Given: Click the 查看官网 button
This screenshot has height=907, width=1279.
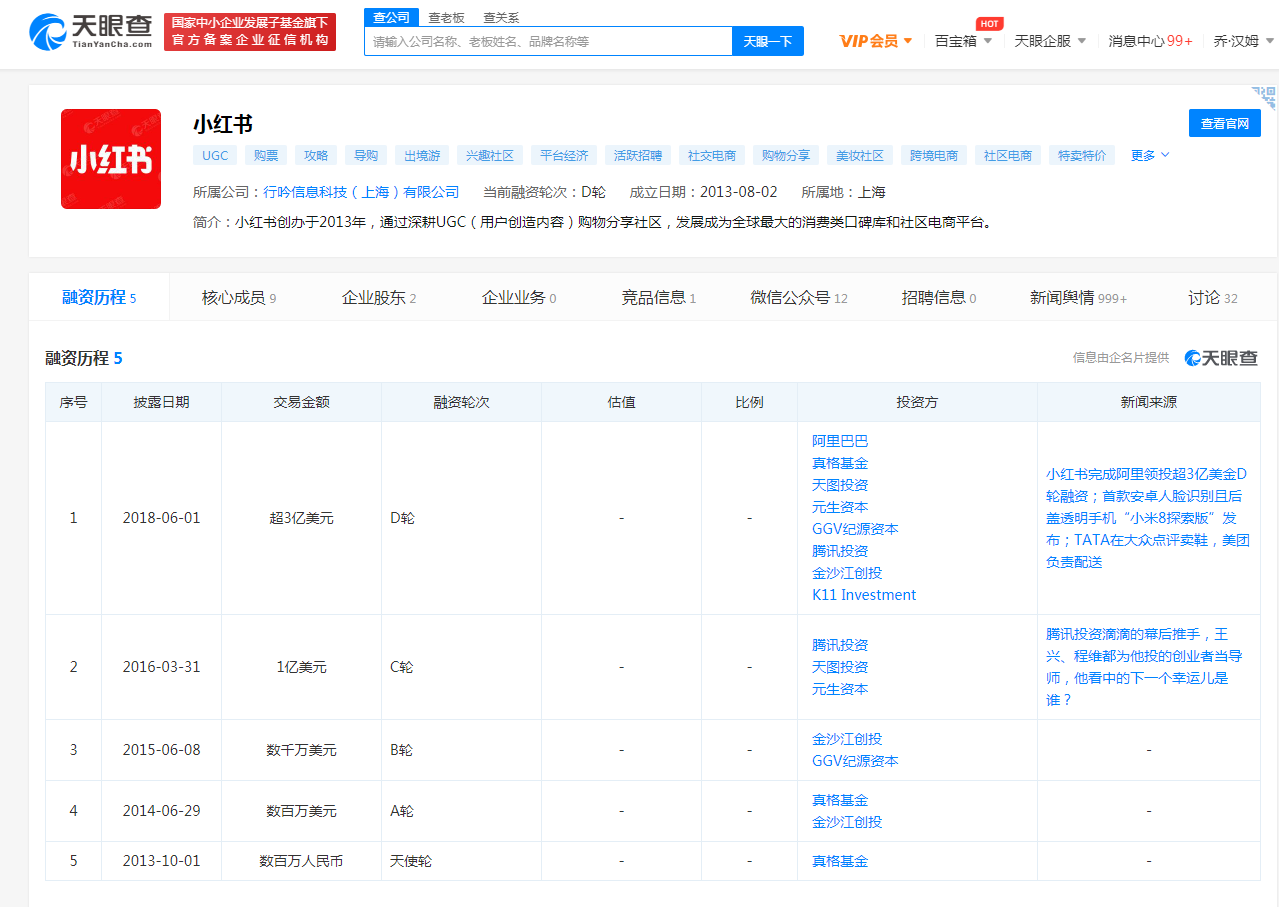Looking at the screenshot, I should pyautogui.click(x=1225, y=123).
